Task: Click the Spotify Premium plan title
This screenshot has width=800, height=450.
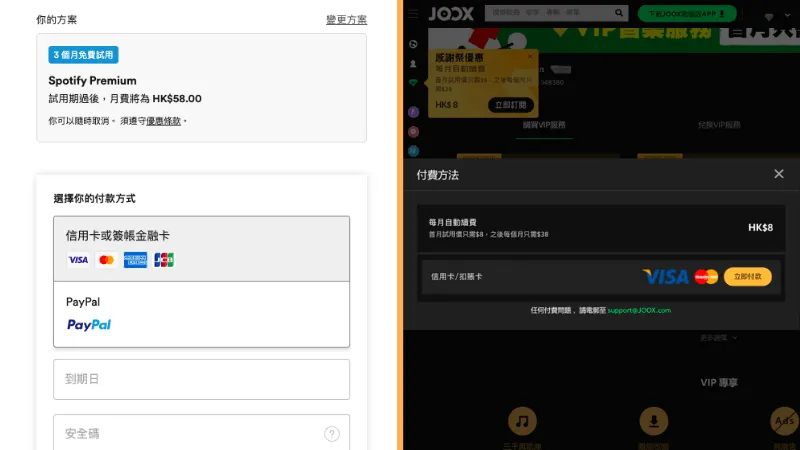Action: 92,81
